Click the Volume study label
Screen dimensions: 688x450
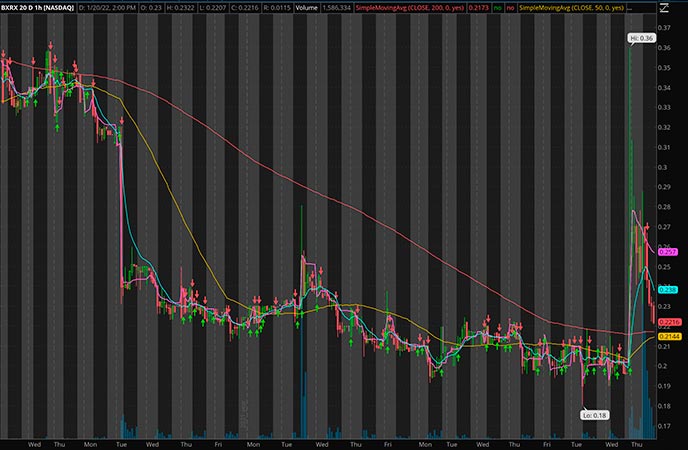(x=306, y=8)
